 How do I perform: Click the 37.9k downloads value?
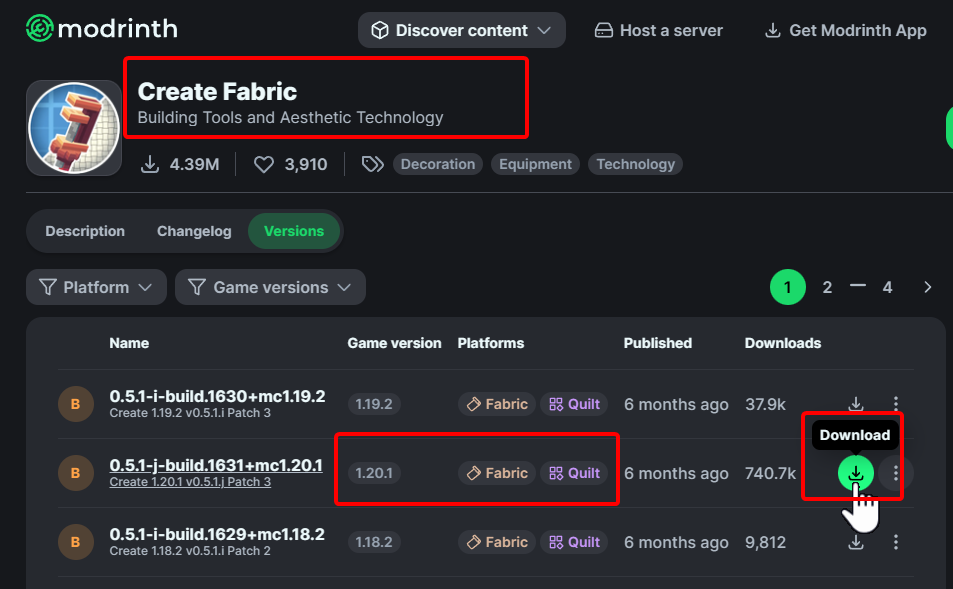click(x=765, y=404)
